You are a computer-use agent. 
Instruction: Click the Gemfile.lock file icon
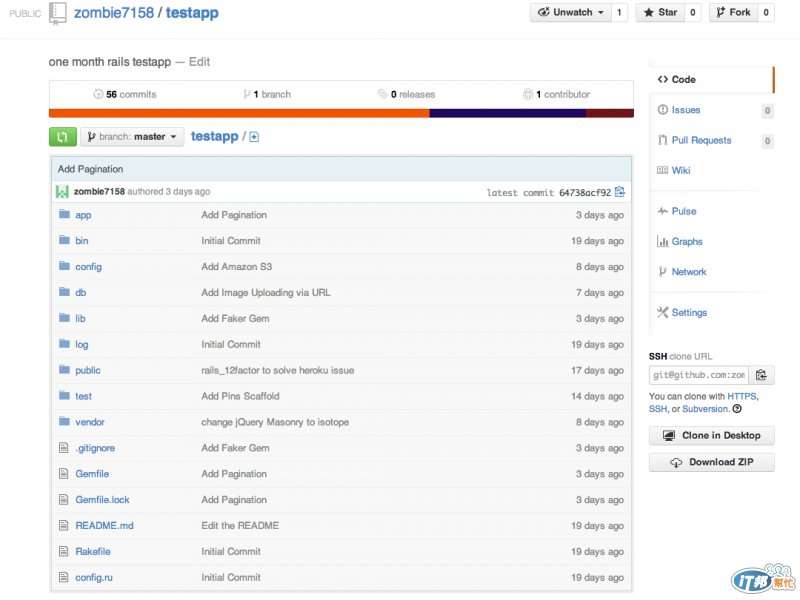(64, 500)
